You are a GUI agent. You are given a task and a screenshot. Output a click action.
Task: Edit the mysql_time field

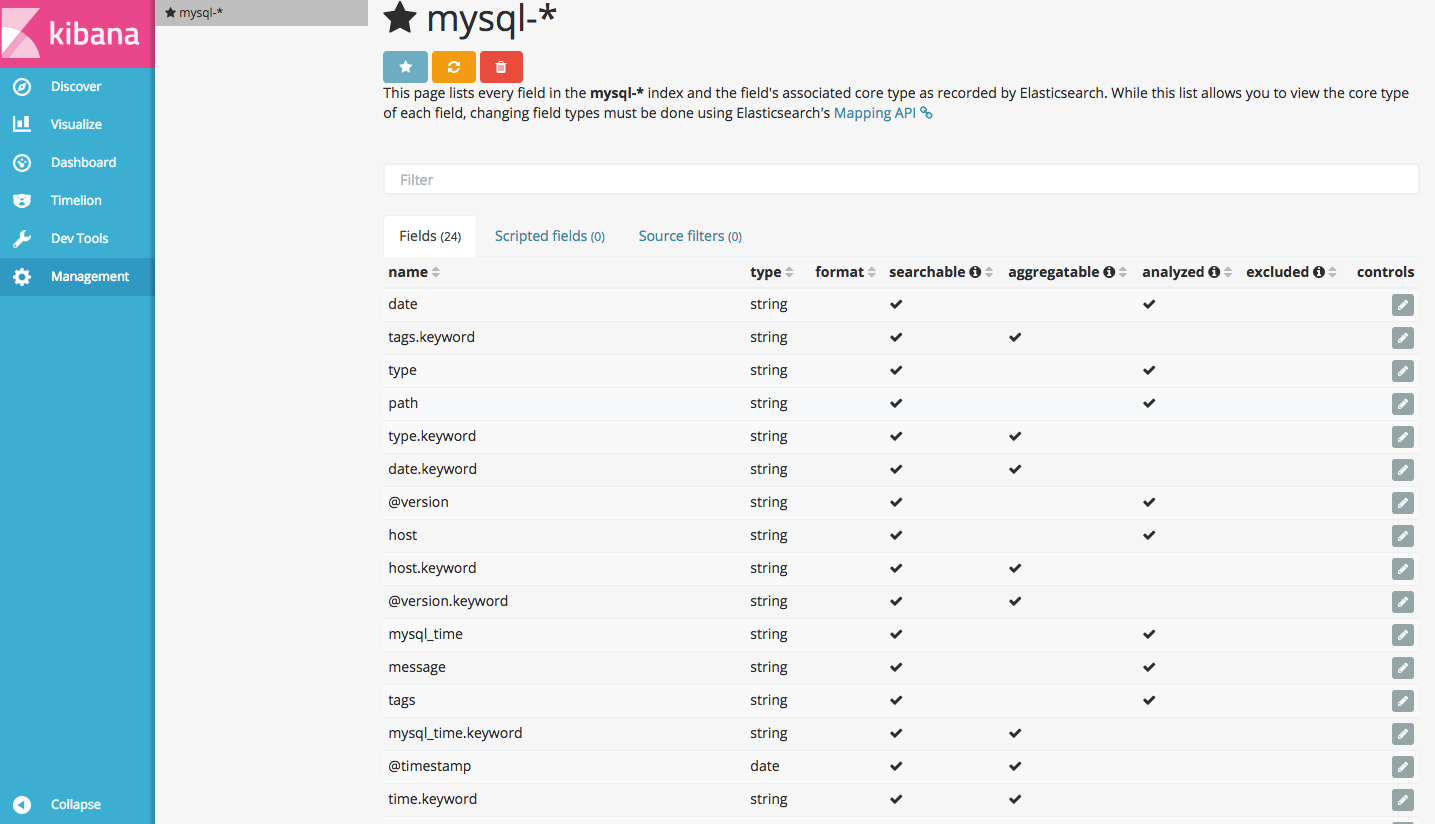point(1403,635)
